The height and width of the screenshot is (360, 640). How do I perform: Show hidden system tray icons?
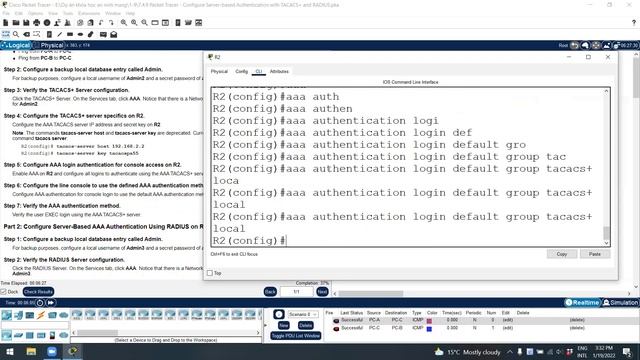(x=510, y=351)
